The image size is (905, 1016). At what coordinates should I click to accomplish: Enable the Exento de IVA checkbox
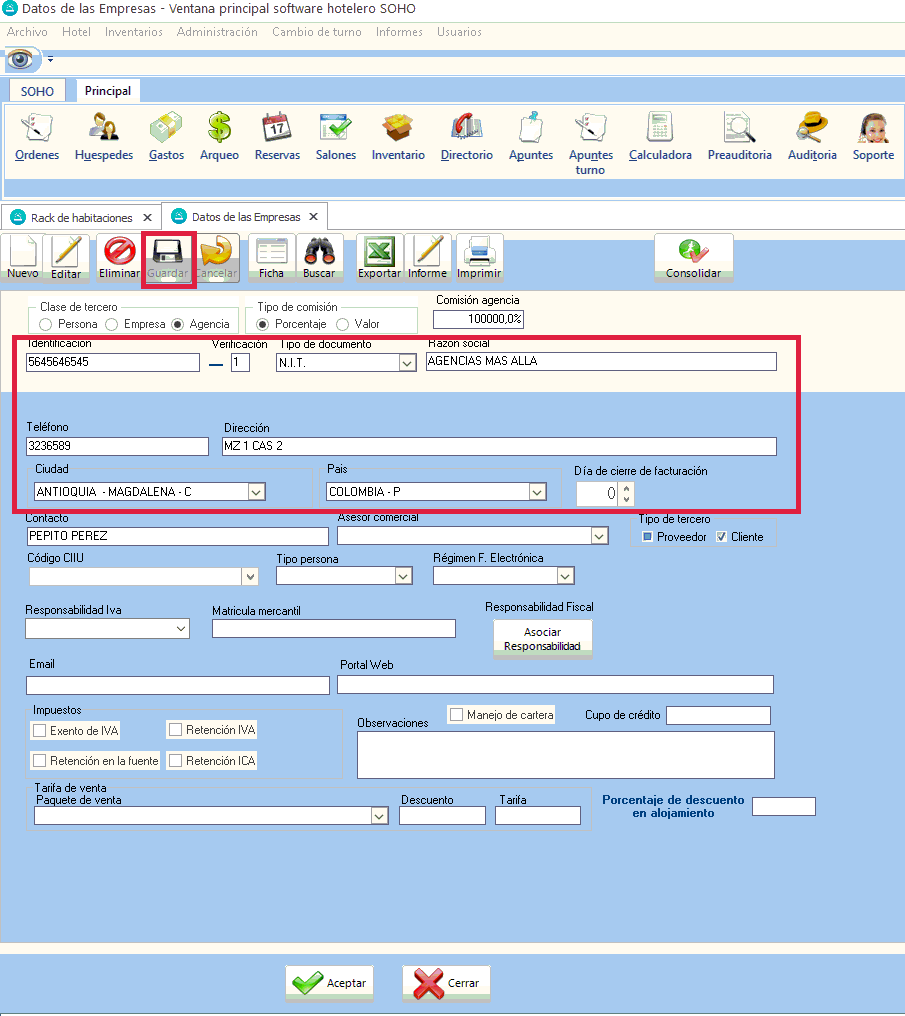pyautogui.click(x=40, y=731)
